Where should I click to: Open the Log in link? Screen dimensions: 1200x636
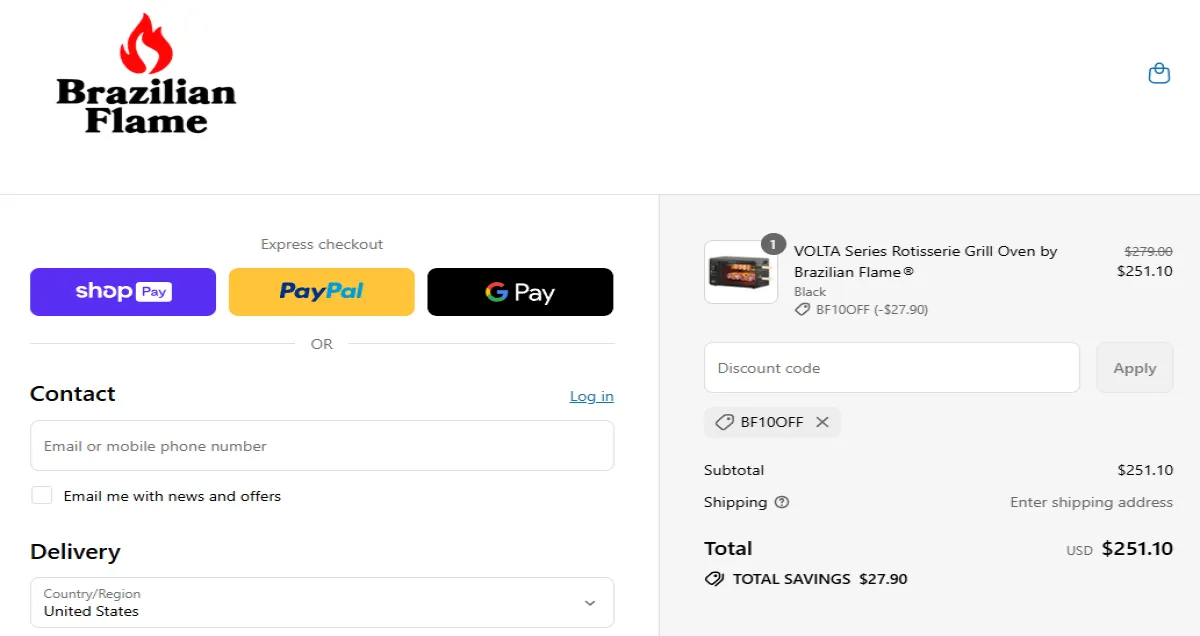[591, 396]
